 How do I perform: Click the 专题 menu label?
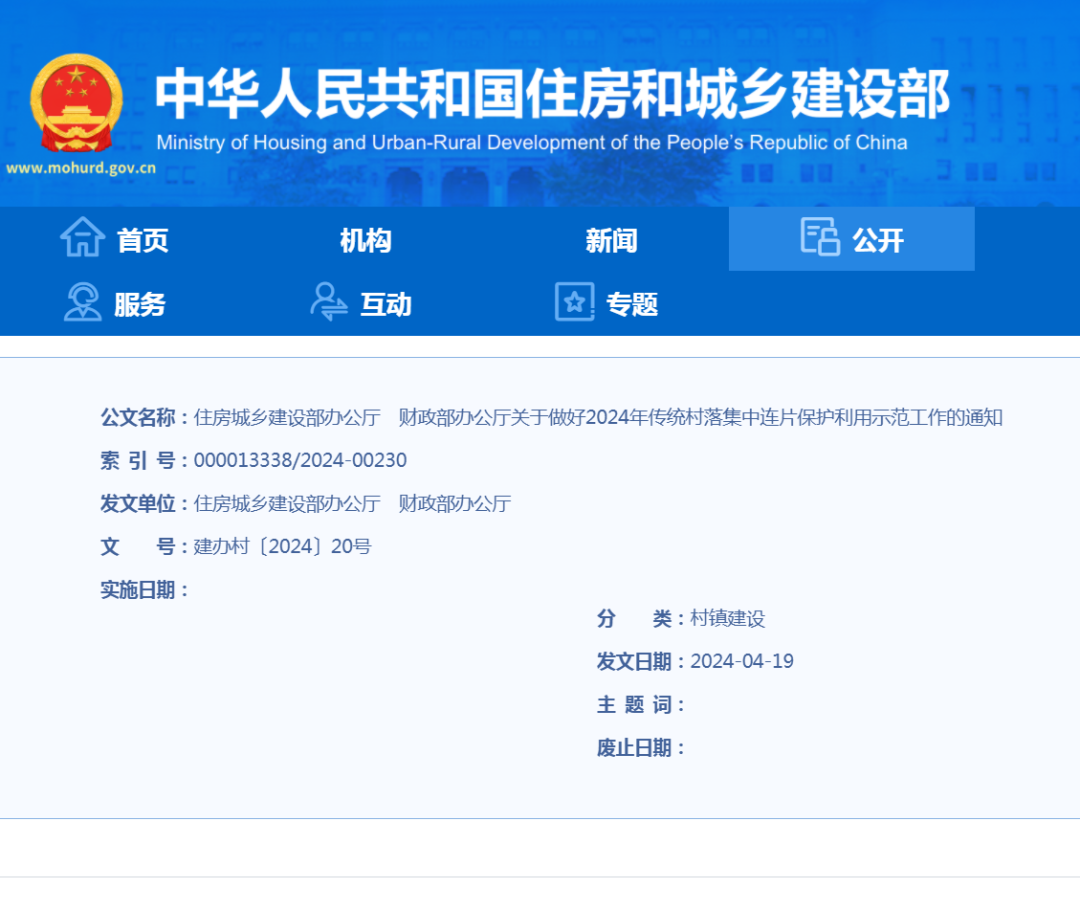point(632,304)
